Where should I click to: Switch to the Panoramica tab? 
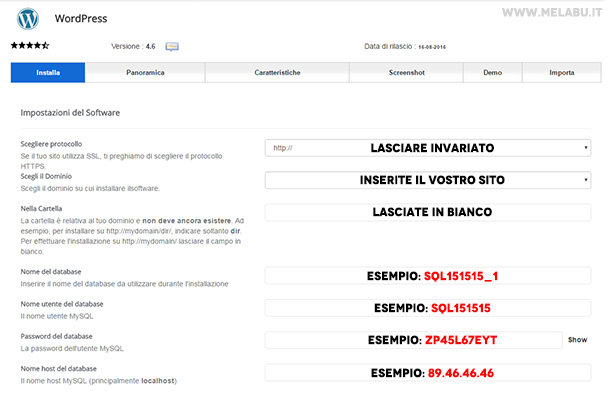(145, 72)
